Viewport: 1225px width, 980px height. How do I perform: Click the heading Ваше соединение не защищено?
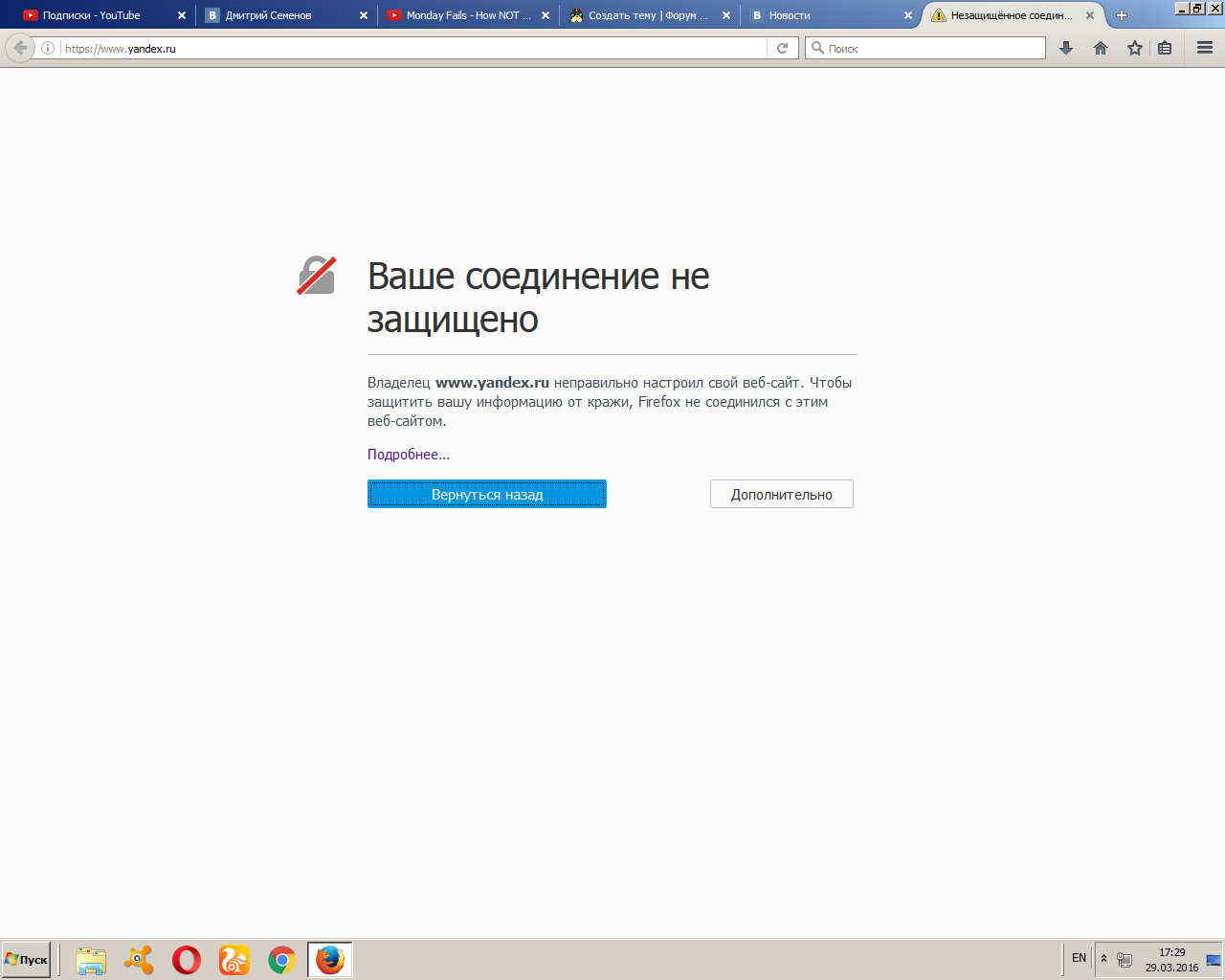click(x=539, y=298)
